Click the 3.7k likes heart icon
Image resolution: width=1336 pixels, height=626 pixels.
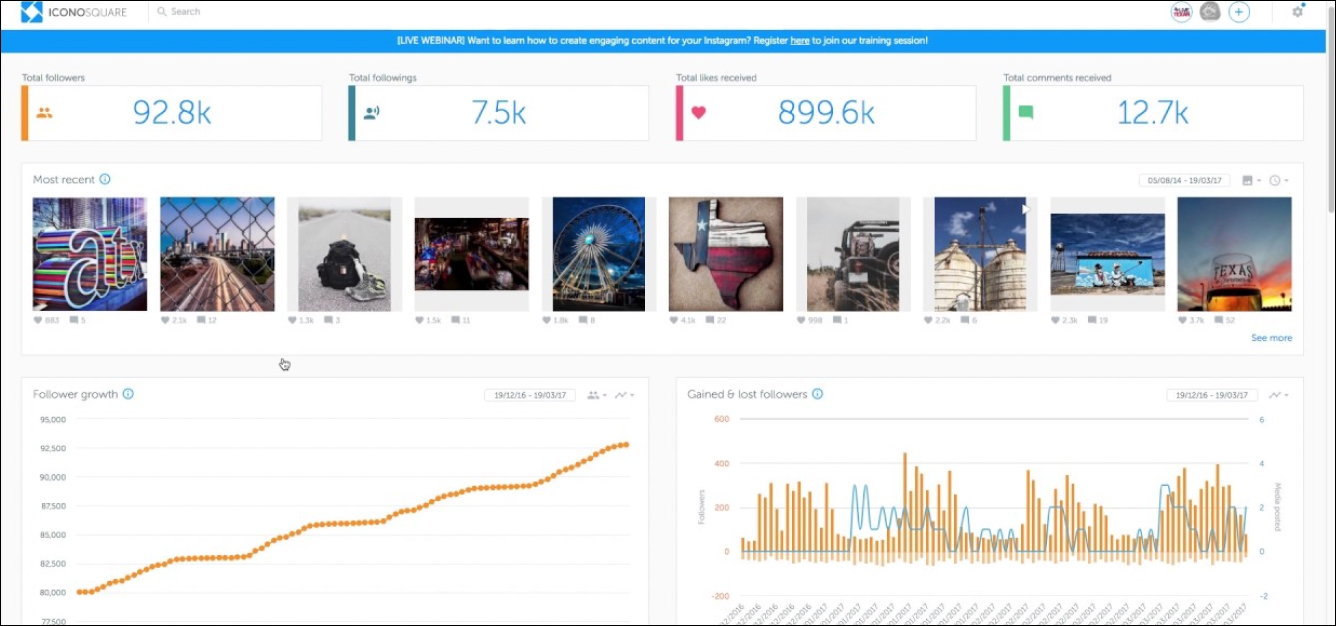point(1183,321)
